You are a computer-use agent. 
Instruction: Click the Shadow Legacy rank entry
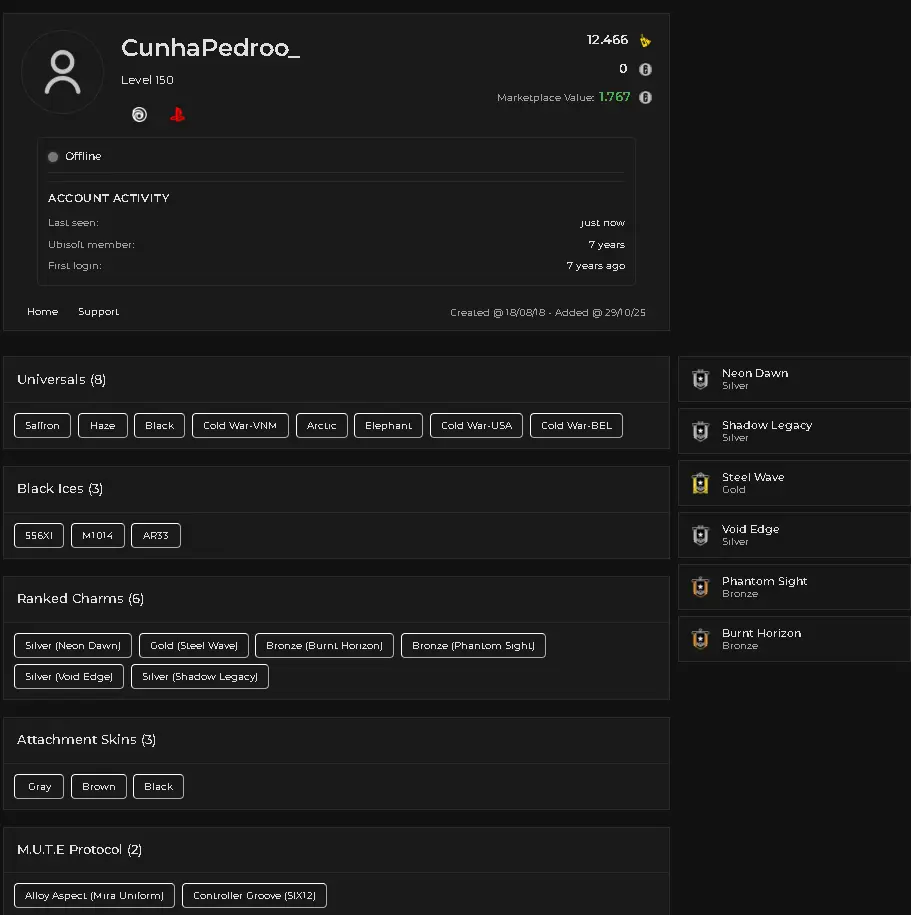click(x=766, y=430)
